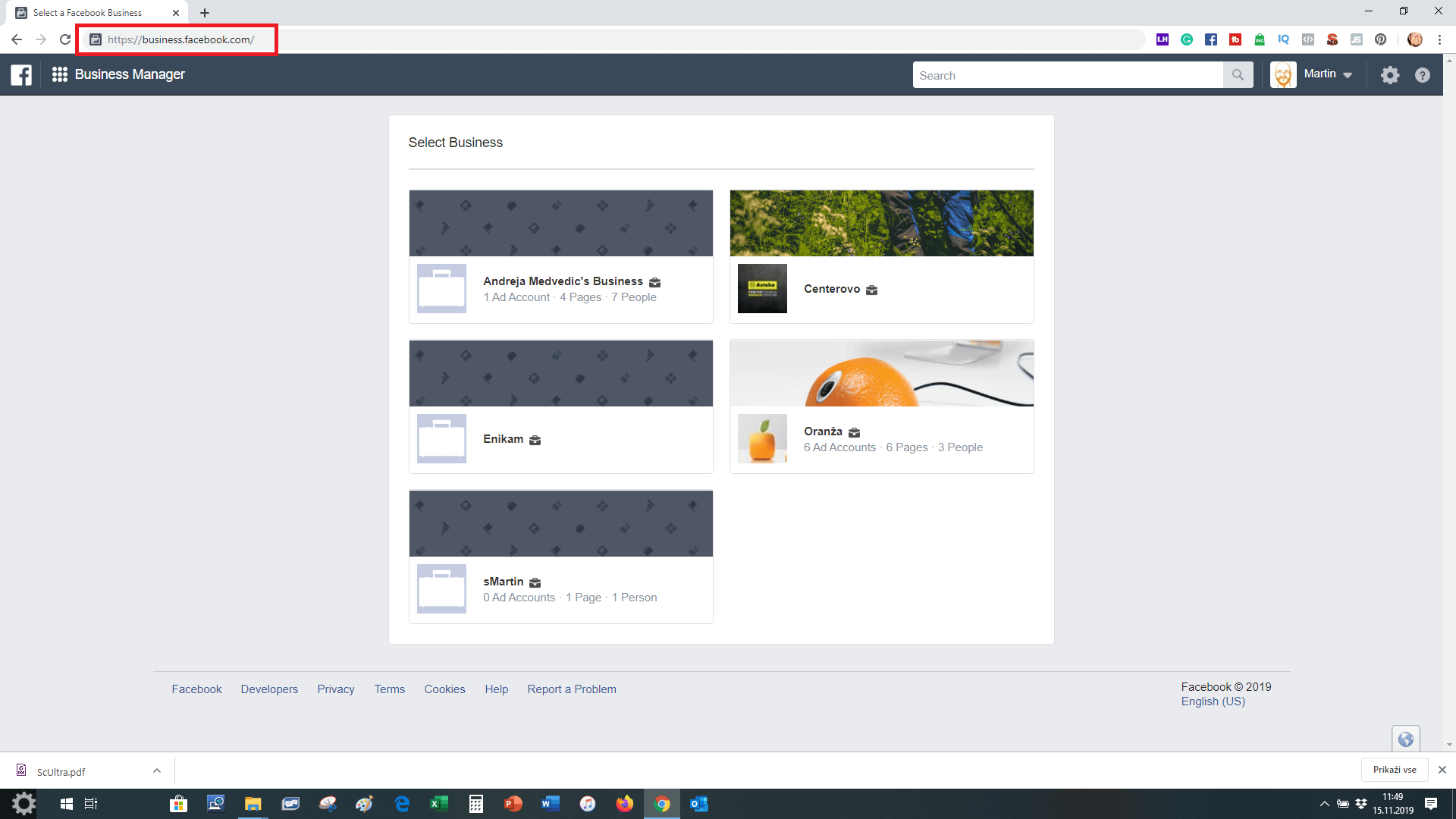Open Business Settings gear icon
The width and height of the screenshot is (1456, 819).
pyautogui.click(x=1389, y=75)
